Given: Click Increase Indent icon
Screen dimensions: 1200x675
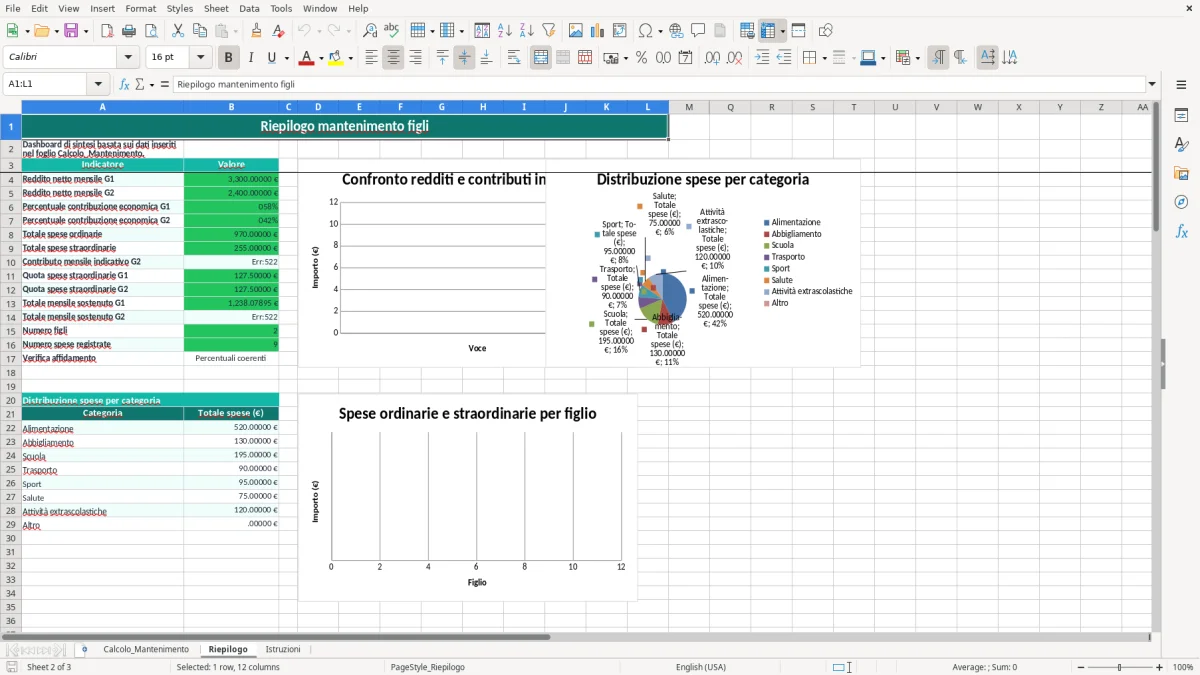Looking at the screenshot, I should coord(762,58).
